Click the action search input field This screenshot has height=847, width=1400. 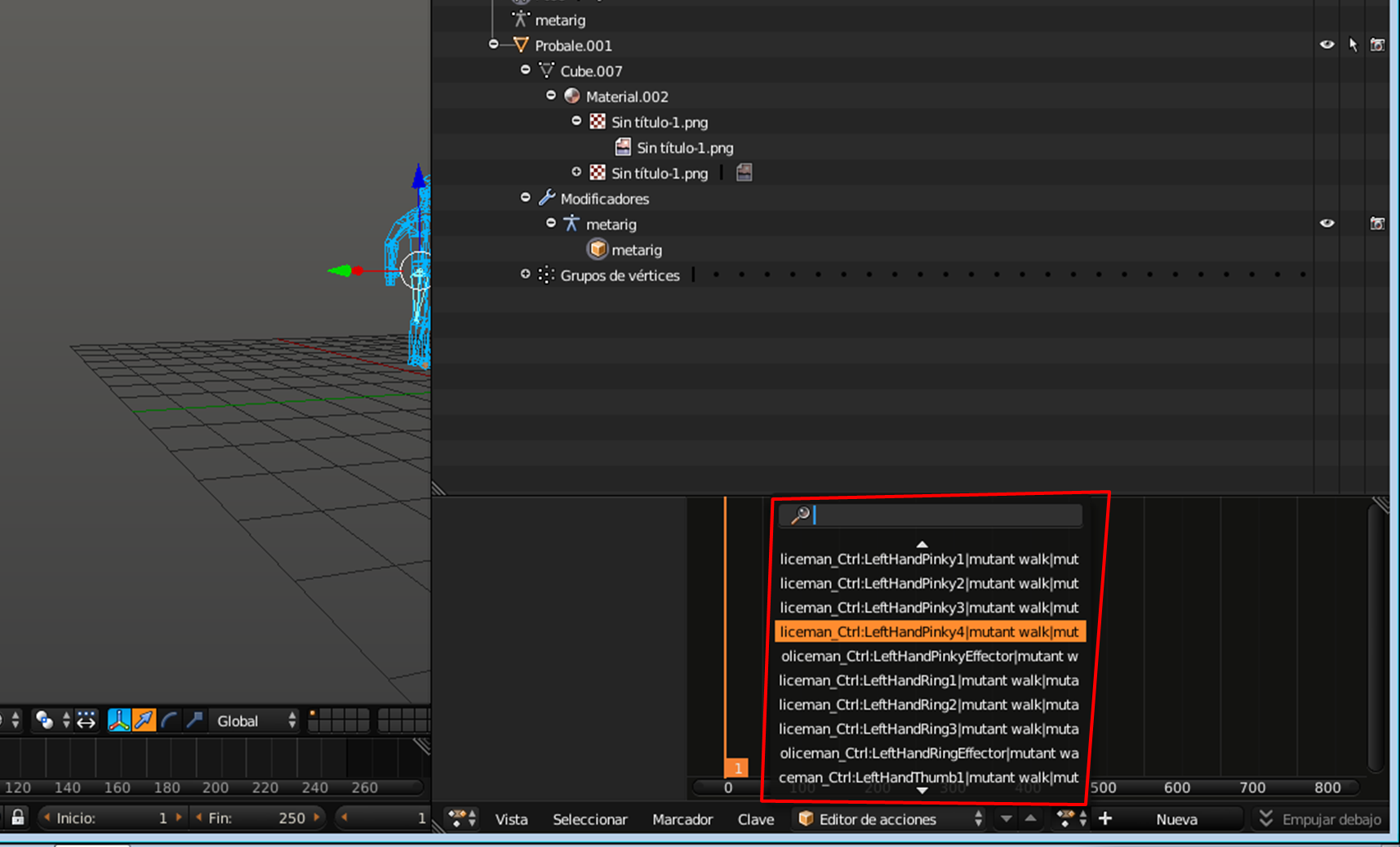931,515
